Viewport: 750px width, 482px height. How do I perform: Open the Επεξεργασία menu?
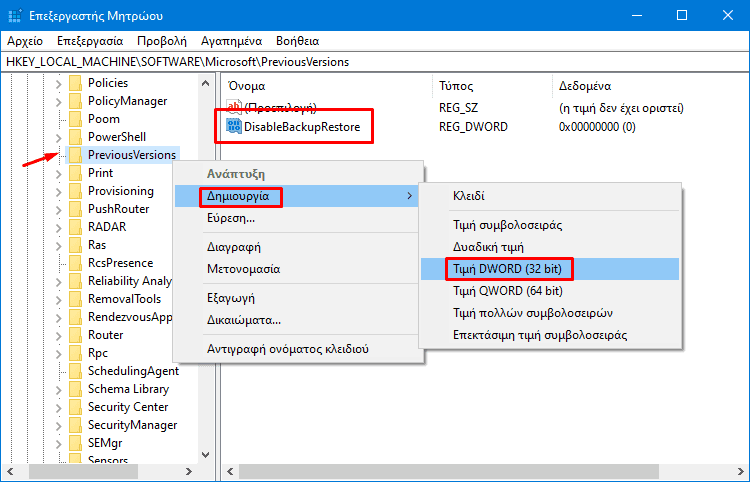pyautogui.click(x=90, y=41)
